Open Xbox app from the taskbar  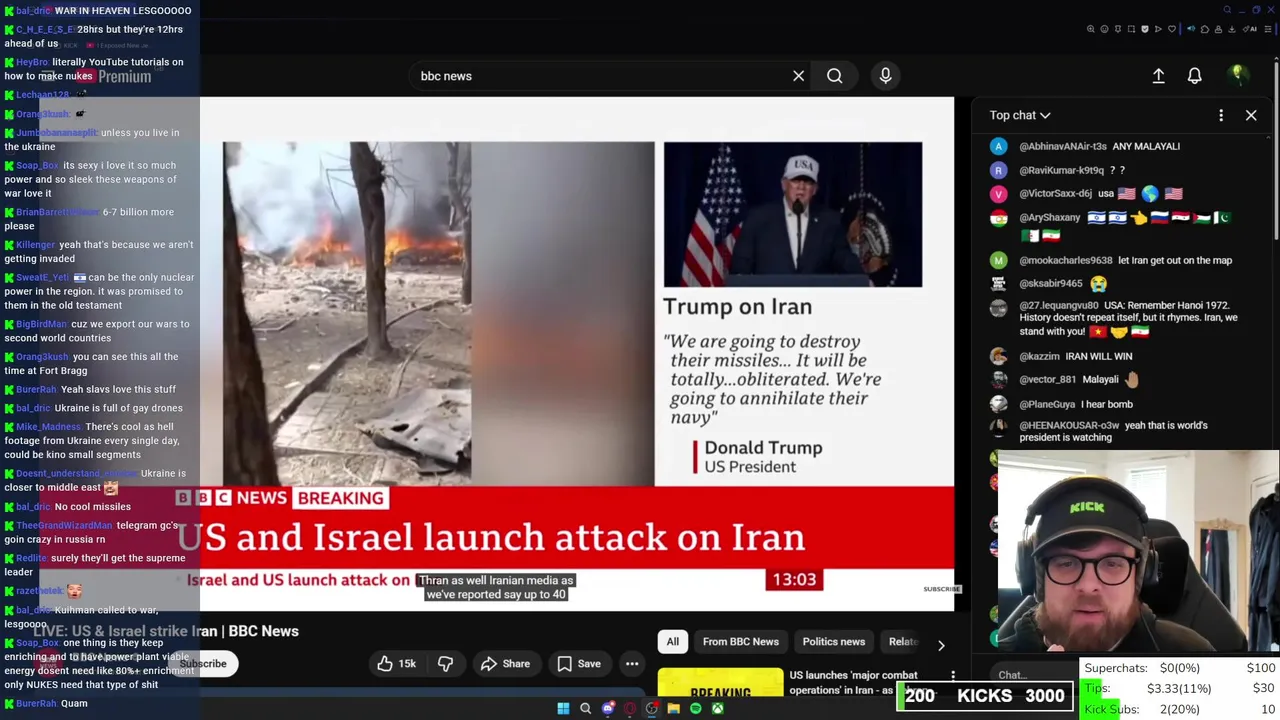pos(718,708)
